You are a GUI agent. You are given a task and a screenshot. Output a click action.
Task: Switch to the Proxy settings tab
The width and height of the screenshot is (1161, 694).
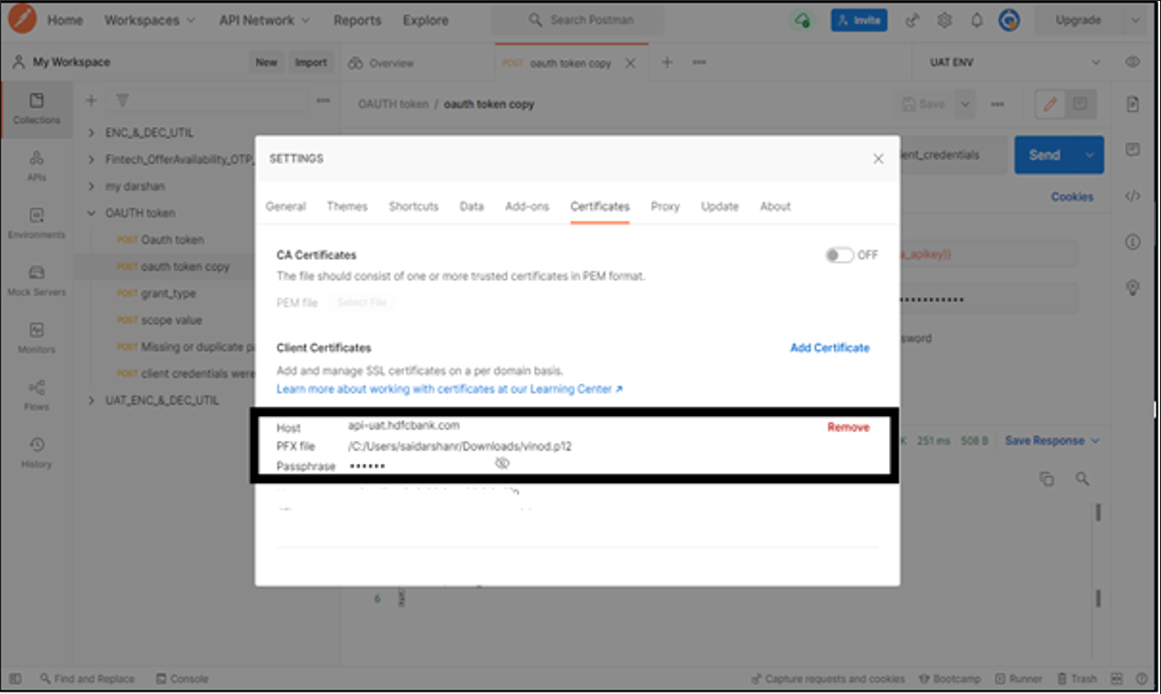(665, 206)
